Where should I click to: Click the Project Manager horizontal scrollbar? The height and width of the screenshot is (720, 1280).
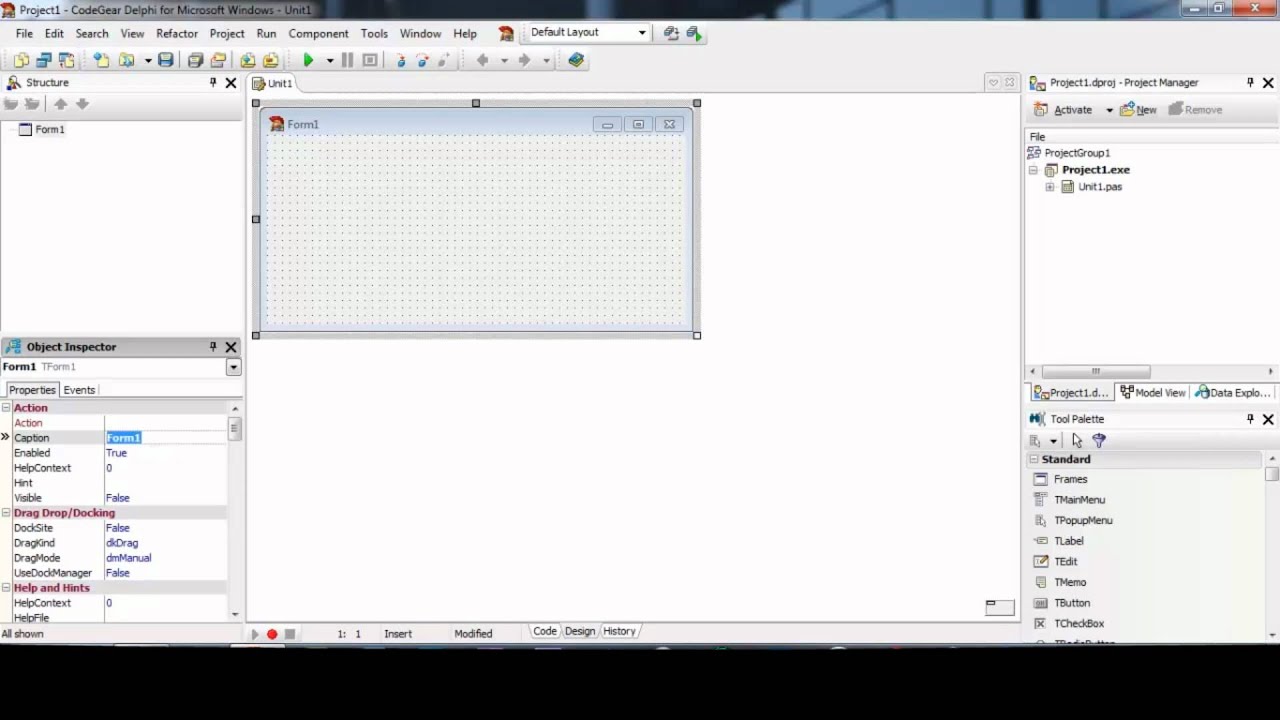coord(1153,371)
